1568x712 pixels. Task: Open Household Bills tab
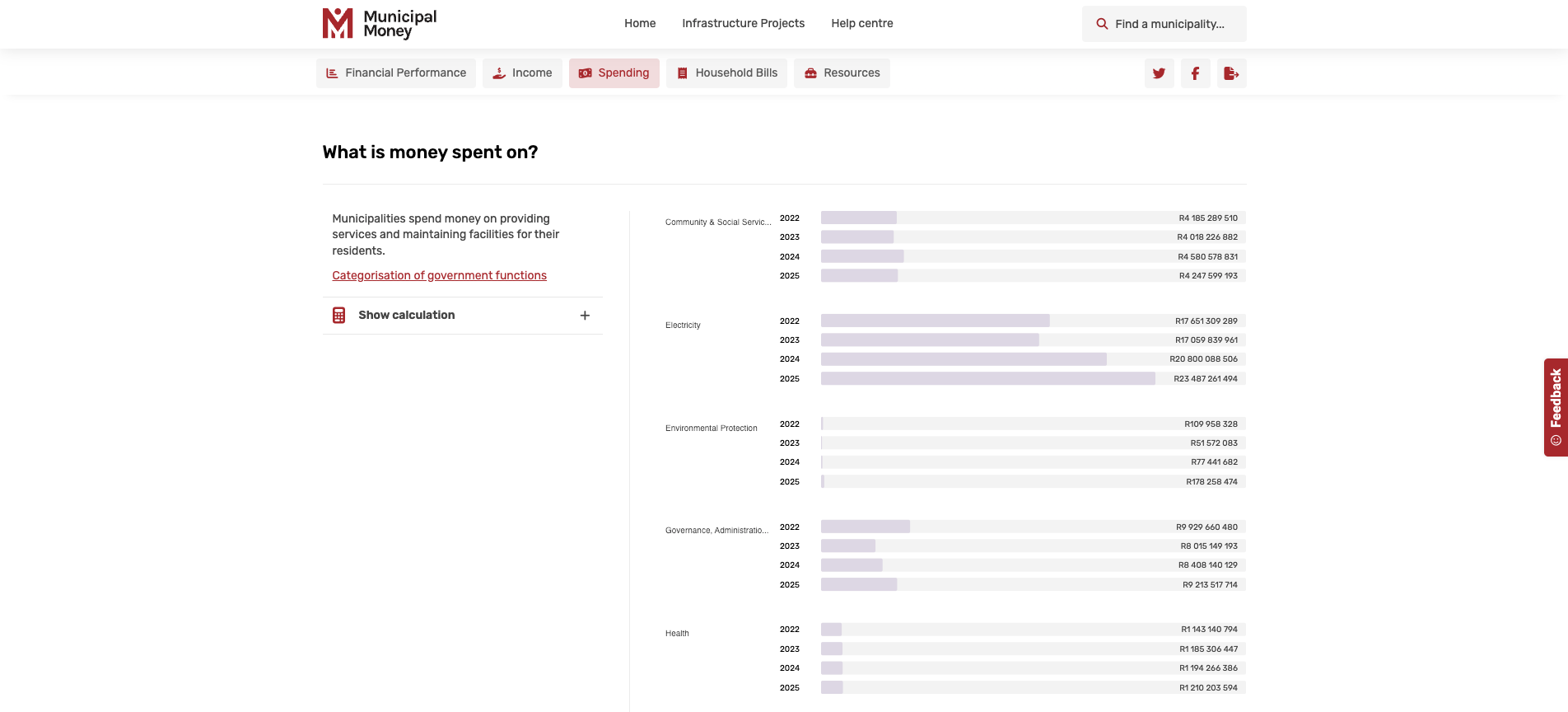727,73
